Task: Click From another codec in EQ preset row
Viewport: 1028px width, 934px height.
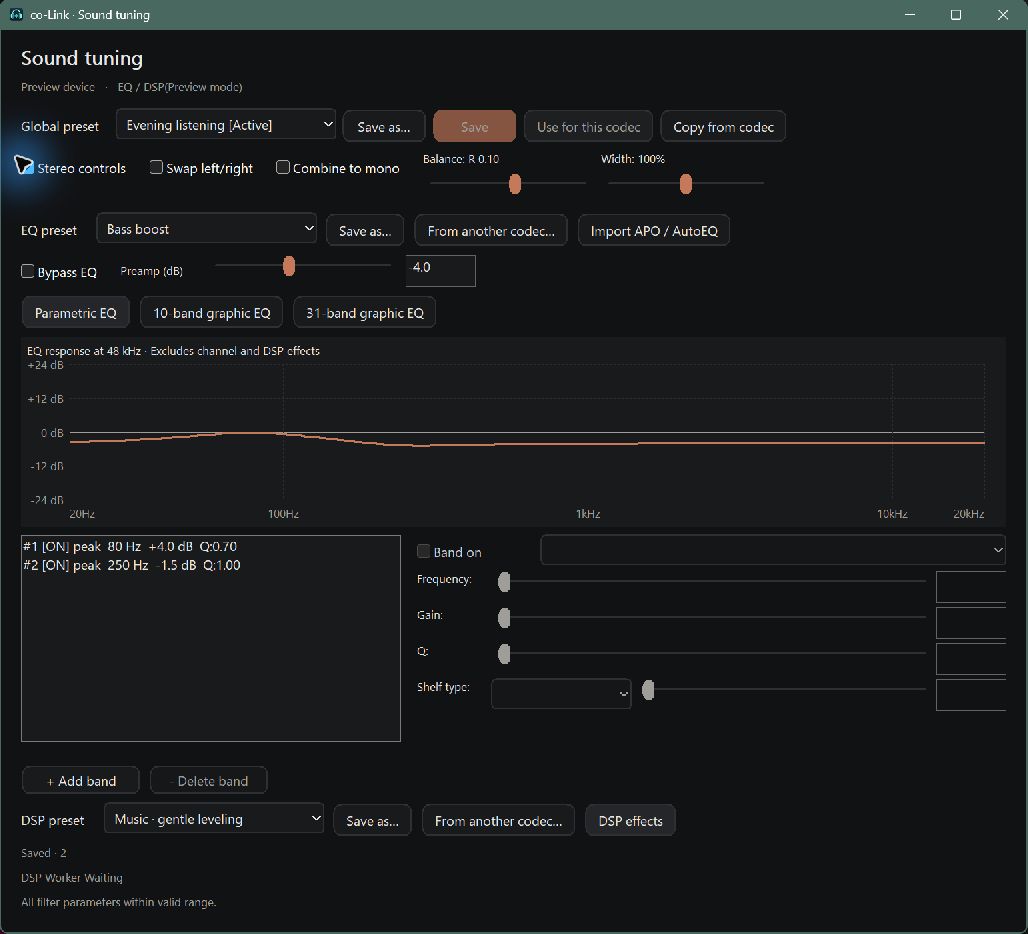Action: [490, 231]
